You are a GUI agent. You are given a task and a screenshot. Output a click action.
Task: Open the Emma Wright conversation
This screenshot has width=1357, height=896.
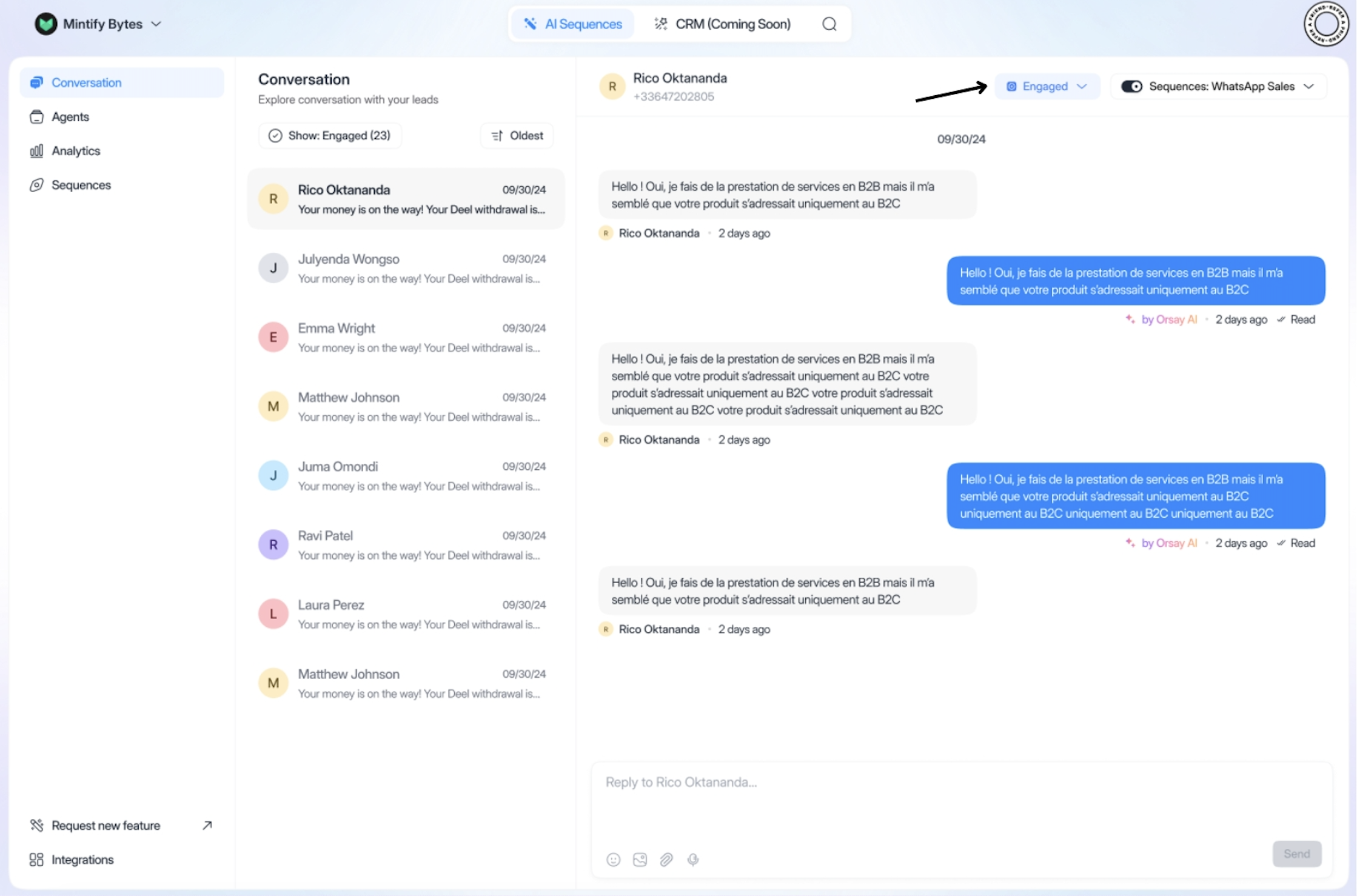405,338
